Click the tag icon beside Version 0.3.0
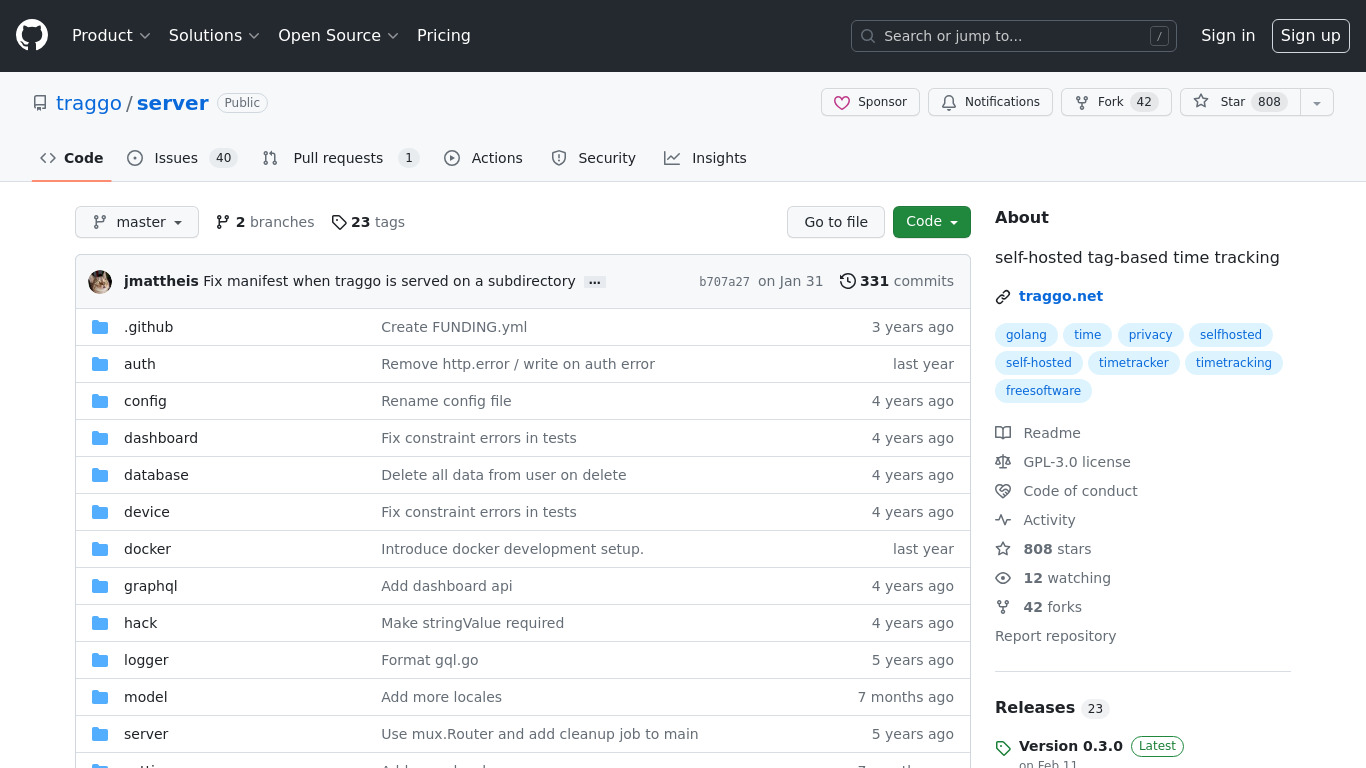Screen dimensions: 1366x768 point(1003,748)
